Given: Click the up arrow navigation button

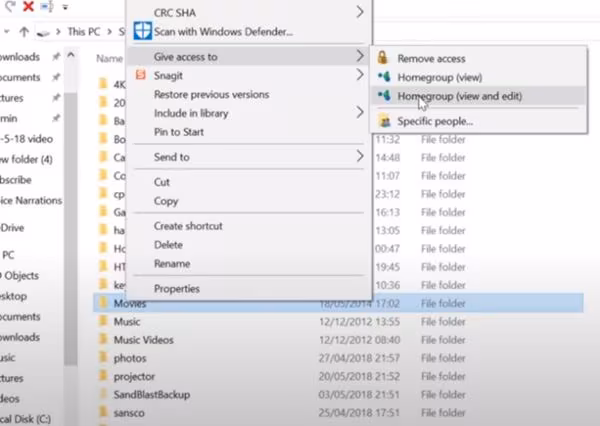Looking at the screenshot, I should [25, 32].
